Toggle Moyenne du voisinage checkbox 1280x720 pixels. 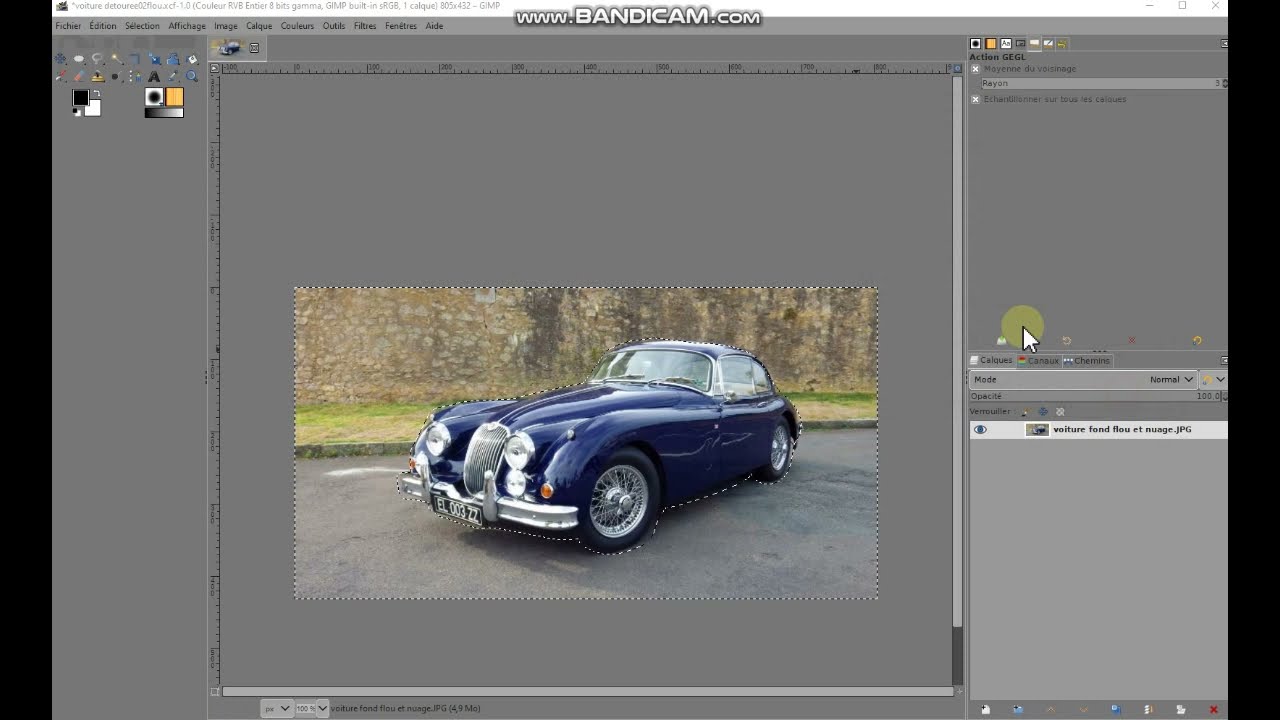point(975,69)
